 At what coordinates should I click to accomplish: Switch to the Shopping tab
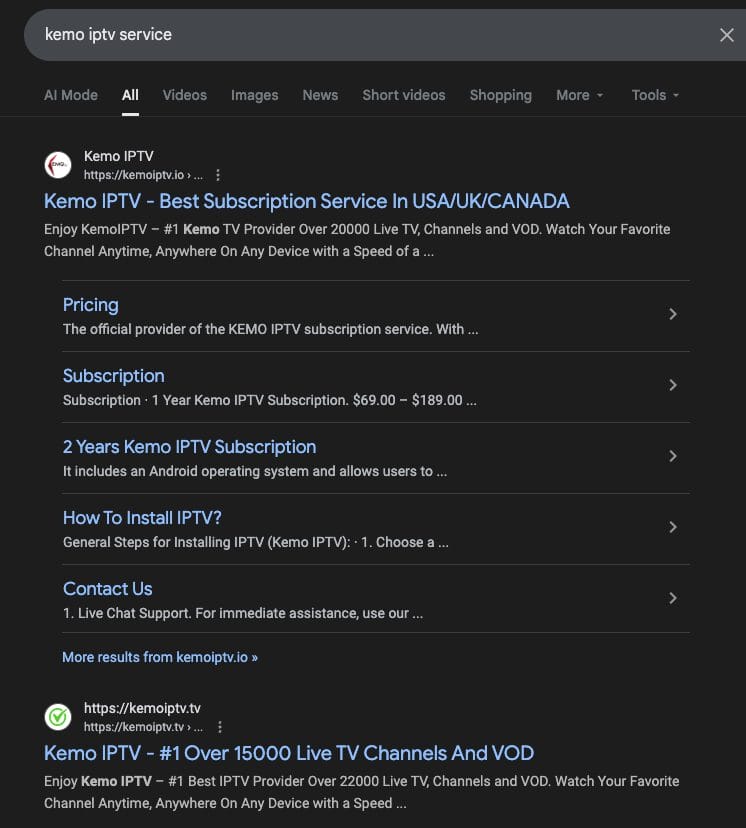click(500, 95)
